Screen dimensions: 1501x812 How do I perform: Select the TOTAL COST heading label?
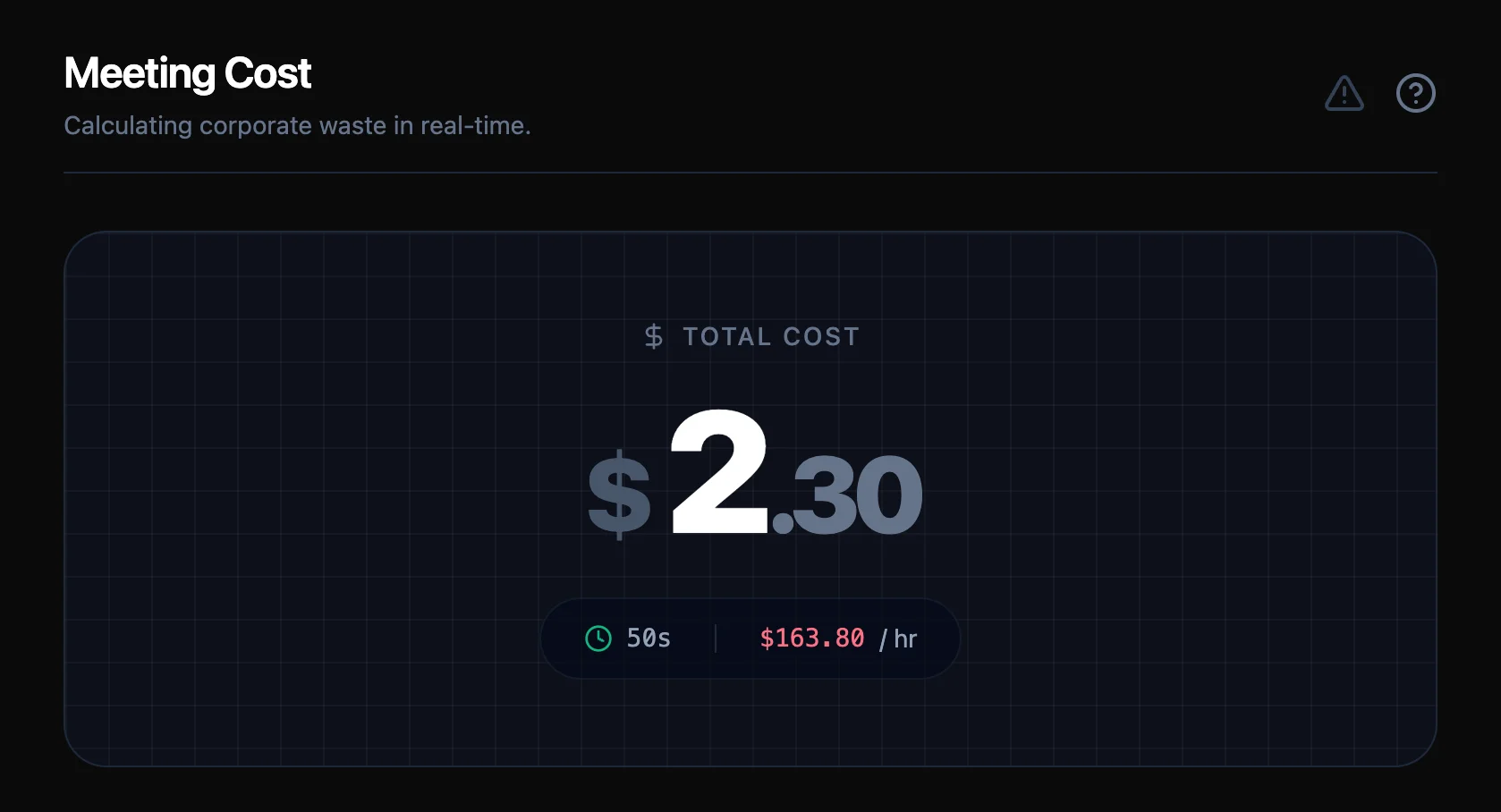click(771, 336)
